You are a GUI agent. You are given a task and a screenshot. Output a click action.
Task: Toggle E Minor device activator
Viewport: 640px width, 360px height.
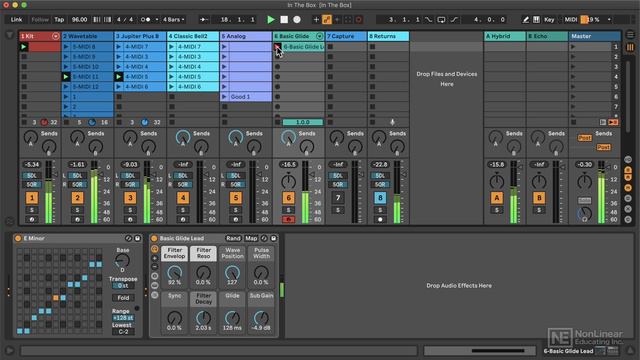tap(18, 238)
